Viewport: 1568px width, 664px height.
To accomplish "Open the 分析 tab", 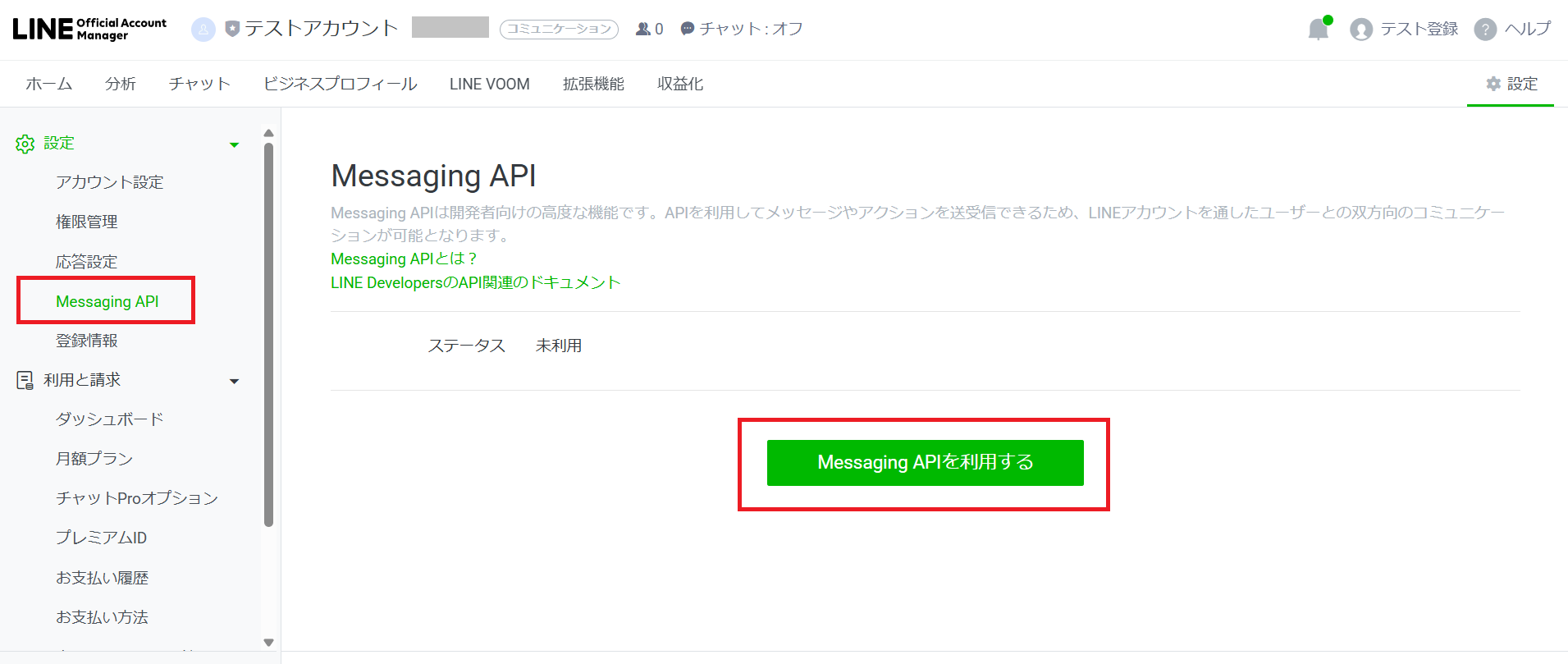I will pyautogui.click(x=121, y=84).
